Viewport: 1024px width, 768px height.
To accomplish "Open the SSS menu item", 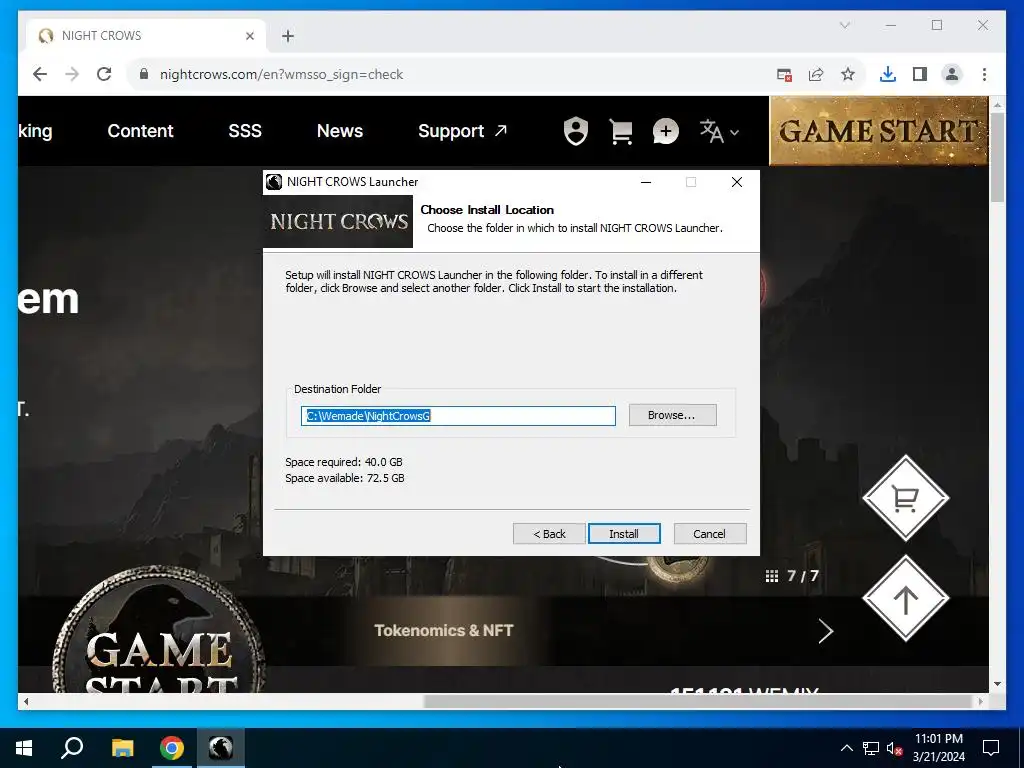I will coord(245,131).
